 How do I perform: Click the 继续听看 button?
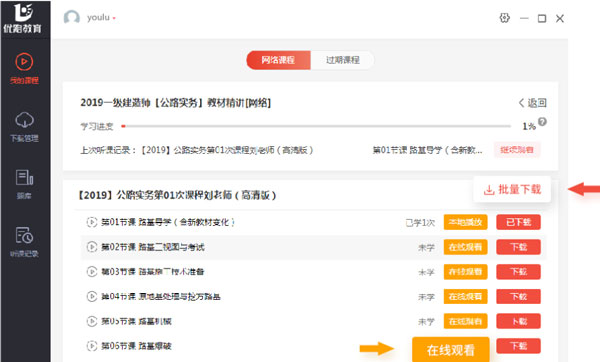coord(517,150)
